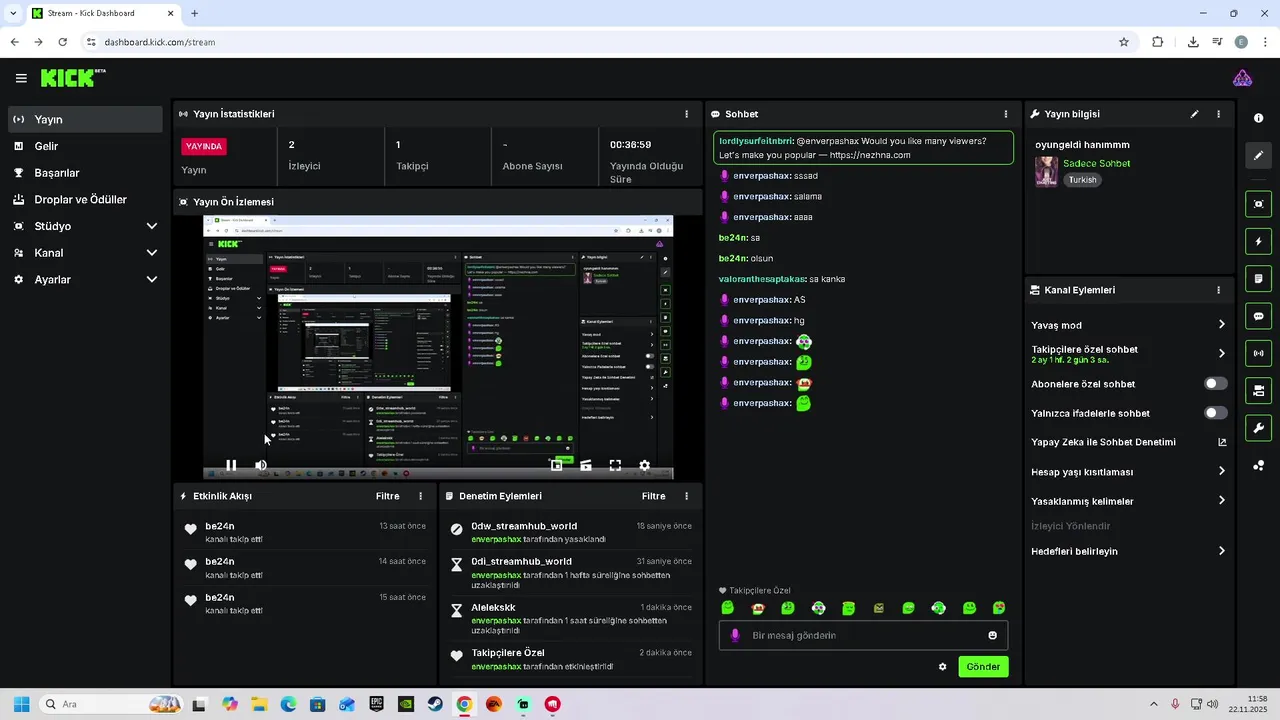Open Steam from Windows taskbar
Screen dimensions: 1280x720
435,704
